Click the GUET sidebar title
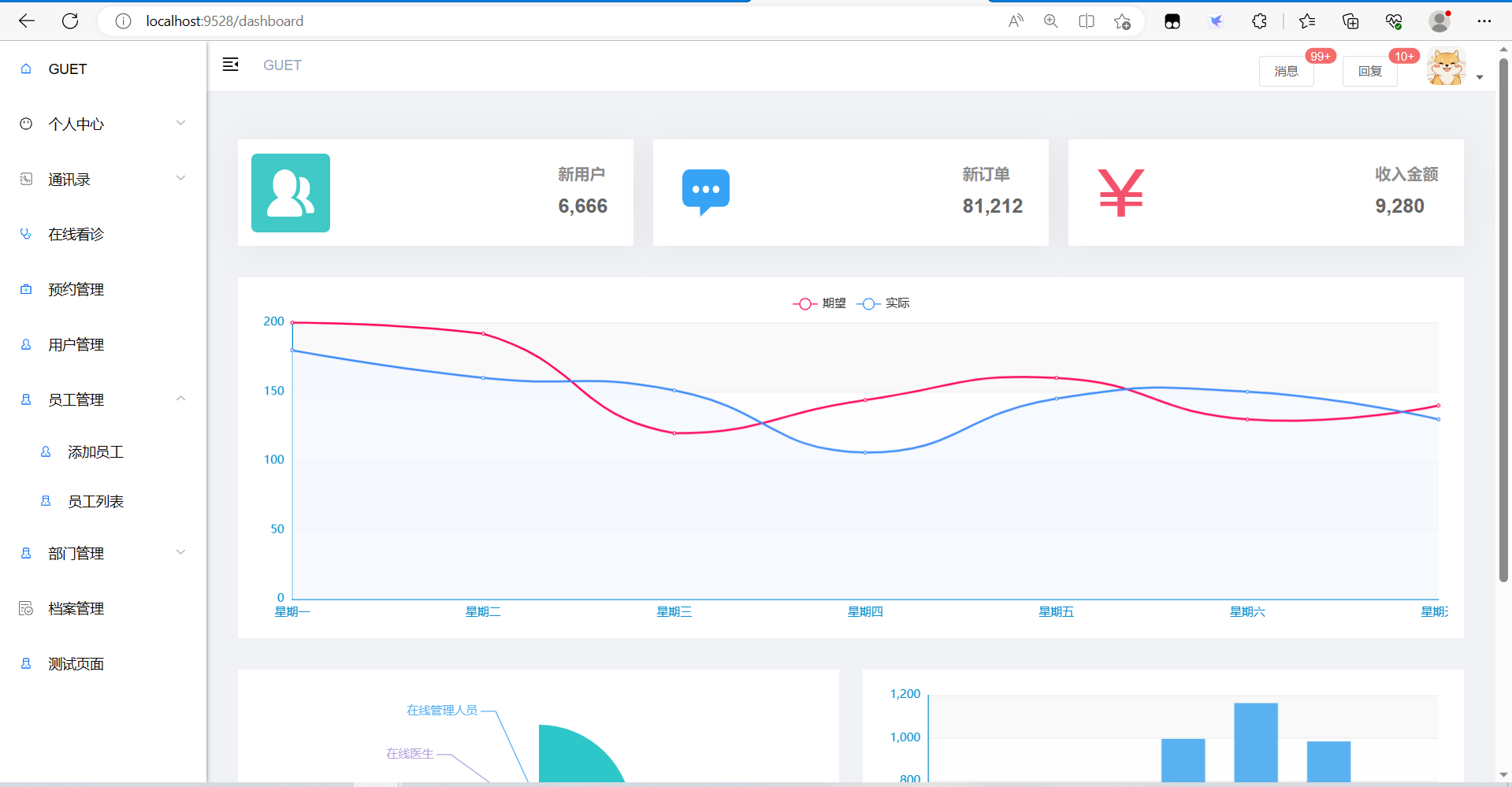The image size is (1512, 787). tap(68, 69)
